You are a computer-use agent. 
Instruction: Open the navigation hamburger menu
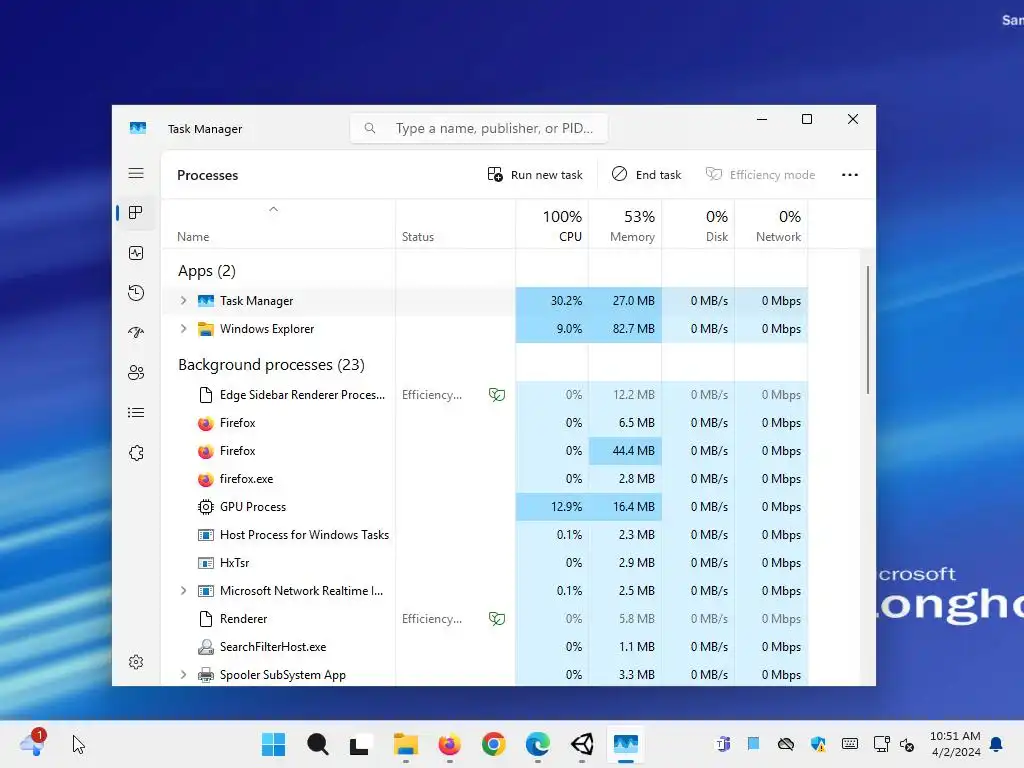coord(136,173)
